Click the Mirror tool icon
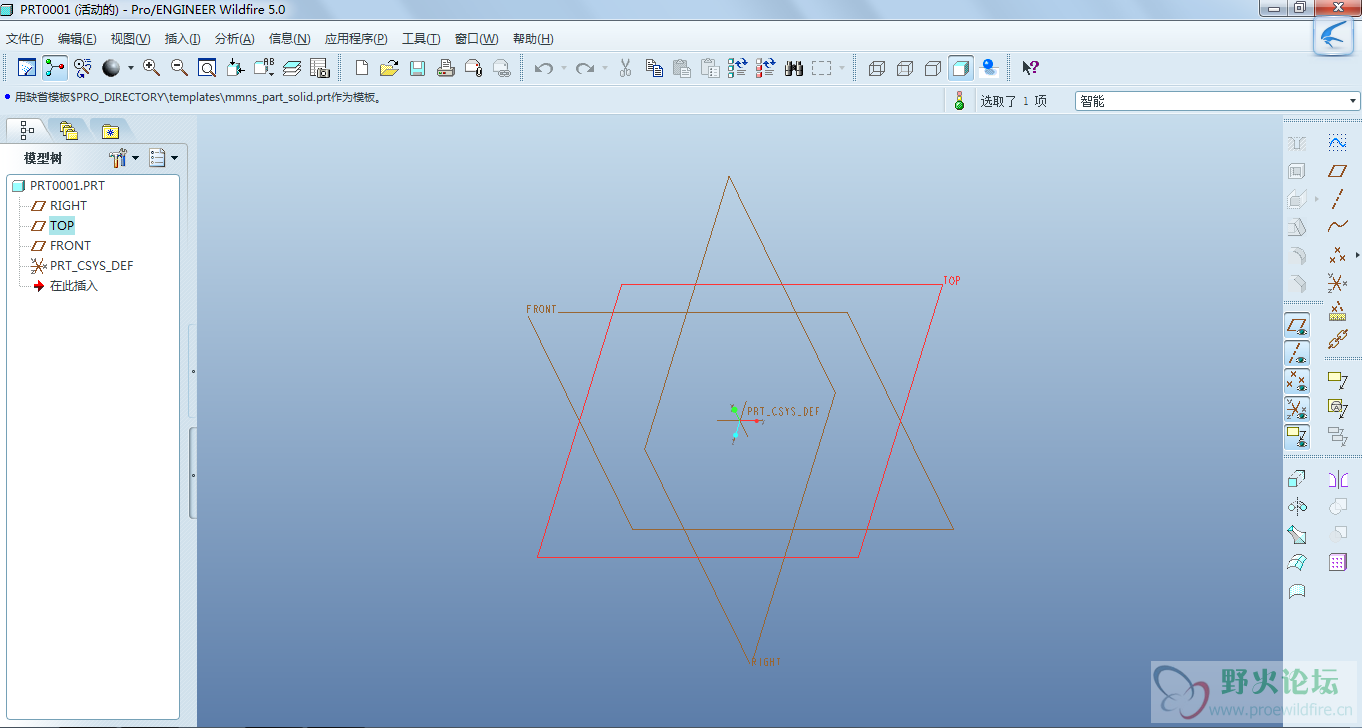 click(1337, 479)
